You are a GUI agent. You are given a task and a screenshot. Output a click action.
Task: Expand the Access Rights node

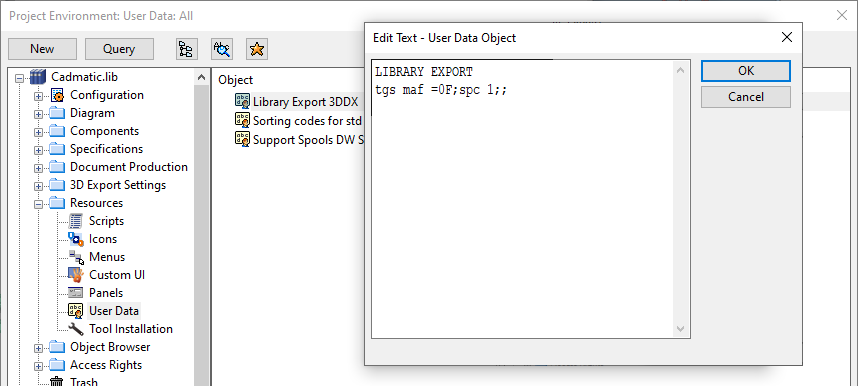point(38,366)
